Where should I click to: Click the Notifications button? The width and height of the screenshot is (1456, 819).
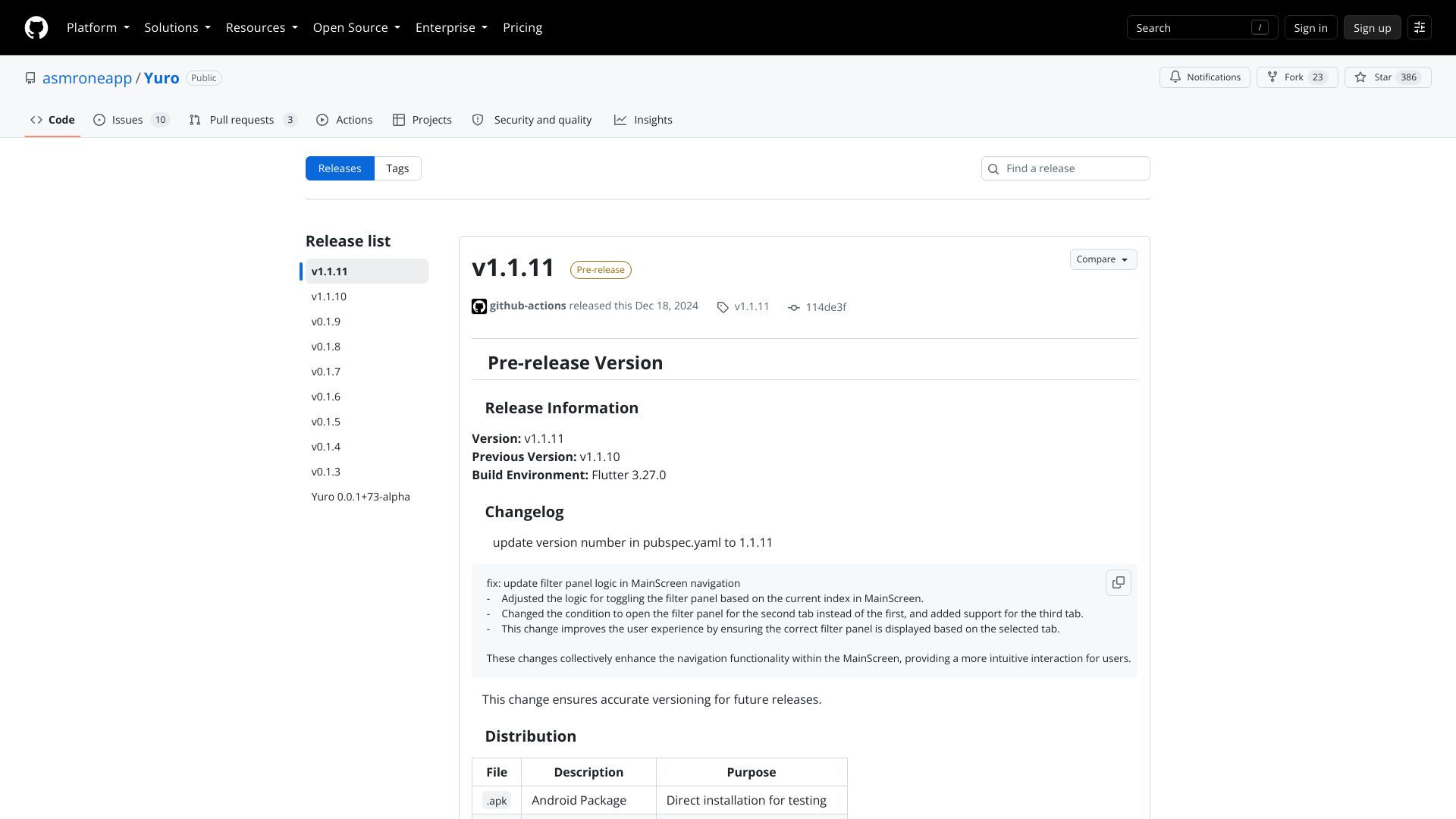(x=1204, y=77)
